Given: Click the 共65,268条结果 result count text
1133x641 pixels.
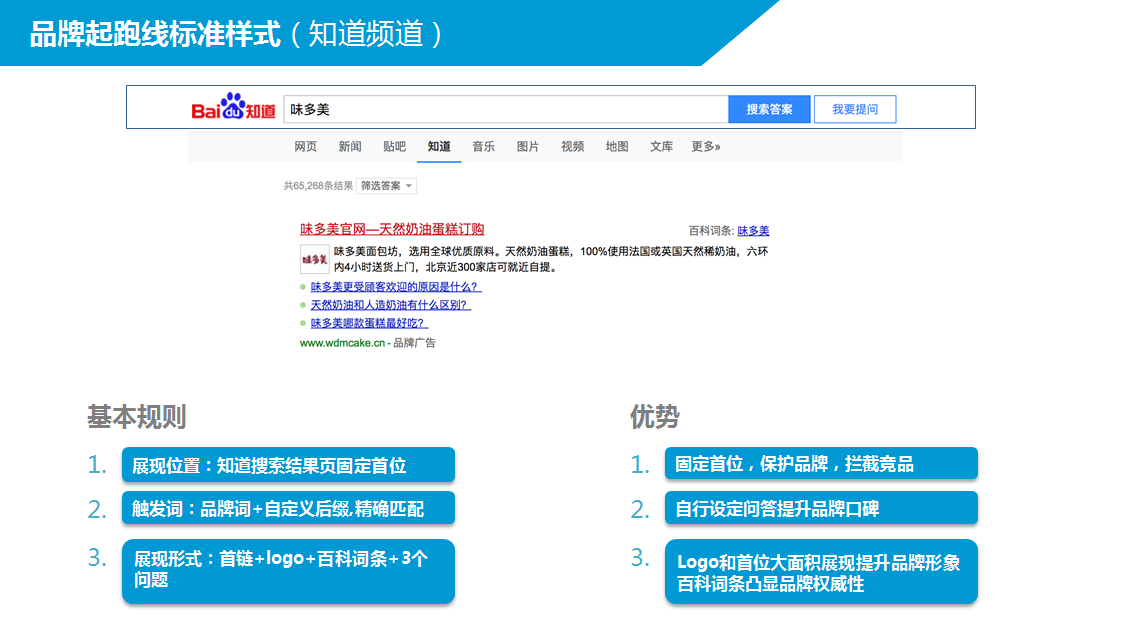Looking at the screenshot, I should pos(318,186).
